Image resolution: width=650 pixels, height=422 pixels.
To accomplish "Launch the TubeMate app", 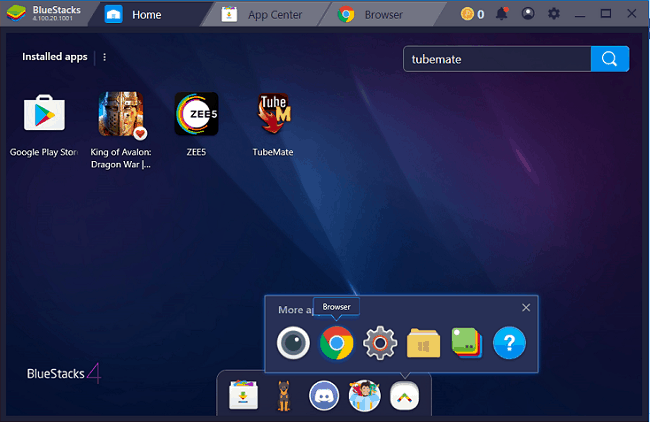I will tap(273, 114).
